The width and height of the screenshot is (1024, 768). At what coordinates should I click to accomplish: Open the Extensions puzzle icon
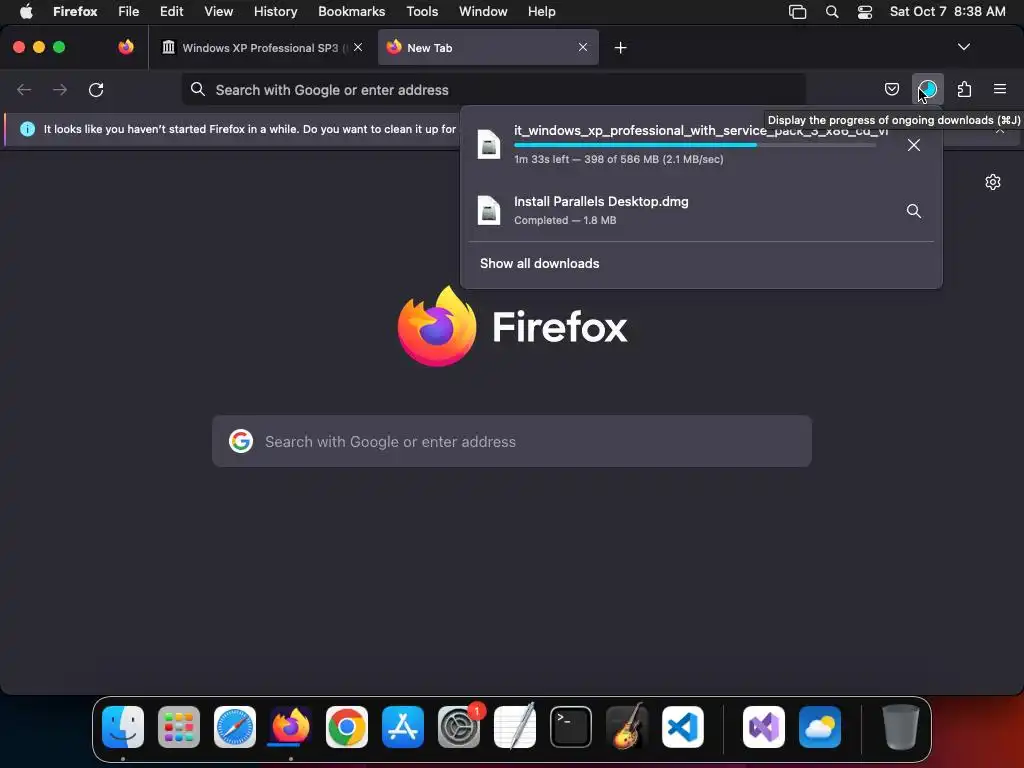tap(964, 89)
